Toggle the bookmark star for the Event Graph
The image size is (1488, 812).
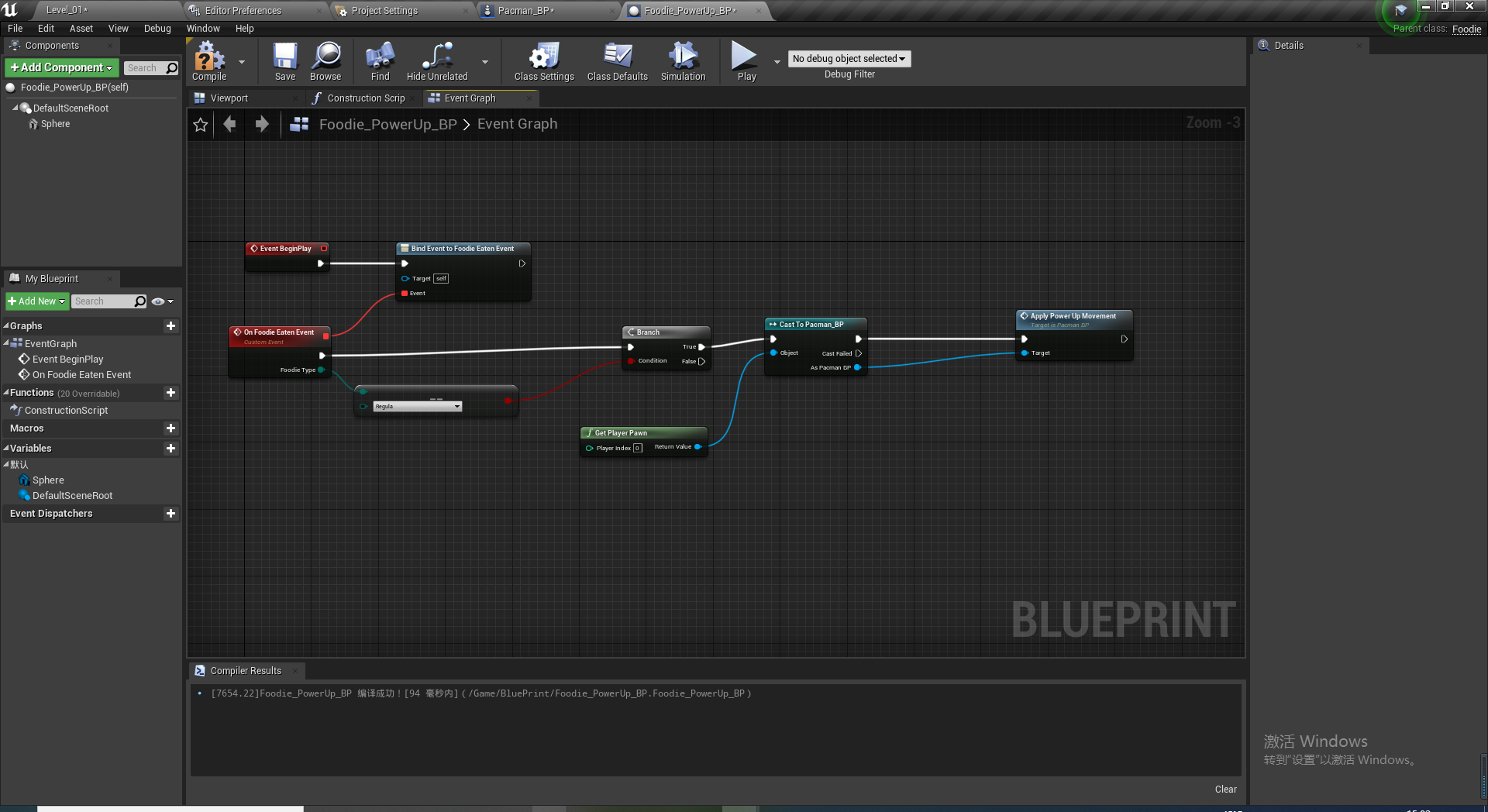pyautogui.click(x=200, y=124)
